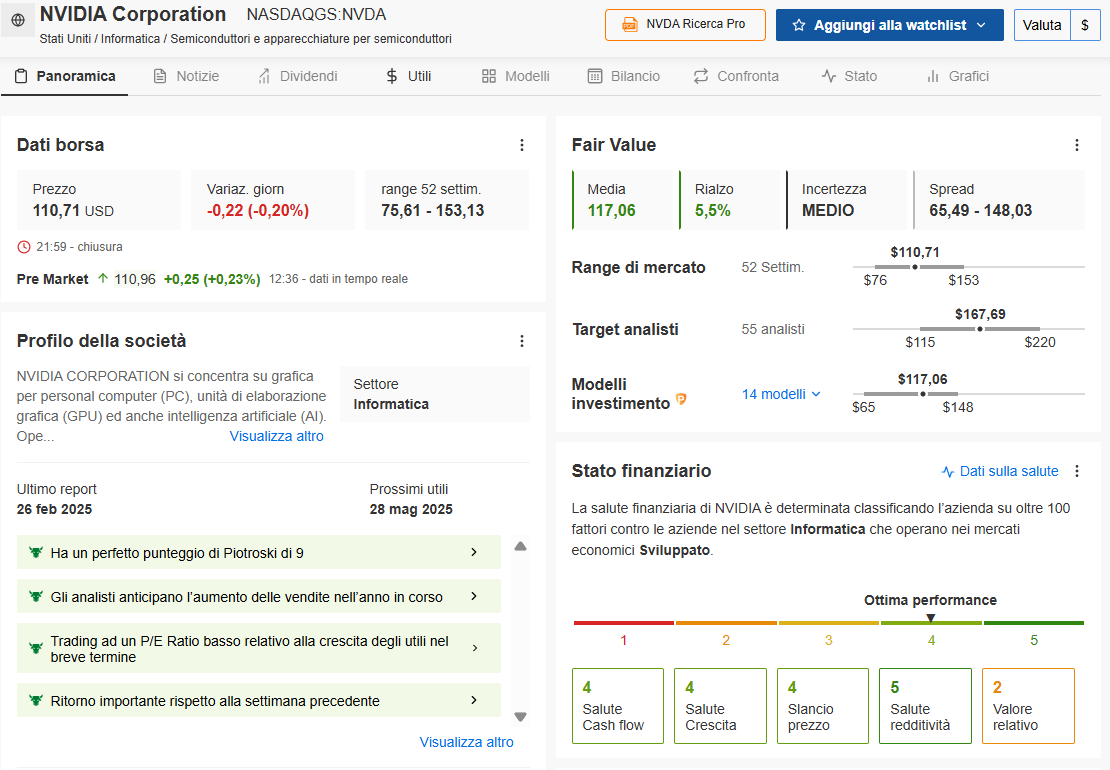Click the NVDA Ricerca Pro button

click(x=685, y=25)
